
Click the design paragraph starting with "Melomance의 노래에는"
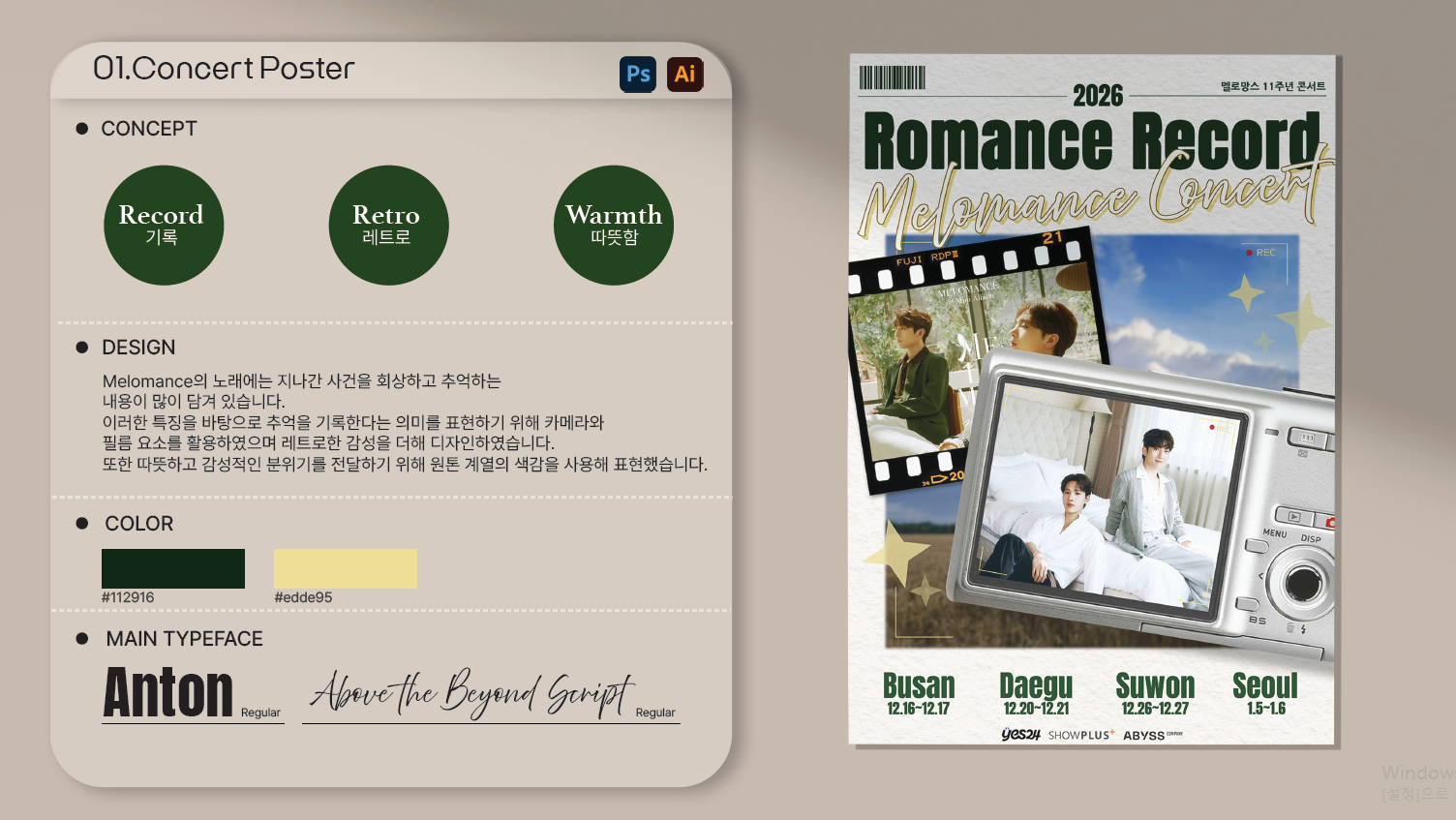pyautogui.click(x=405, y=423)
